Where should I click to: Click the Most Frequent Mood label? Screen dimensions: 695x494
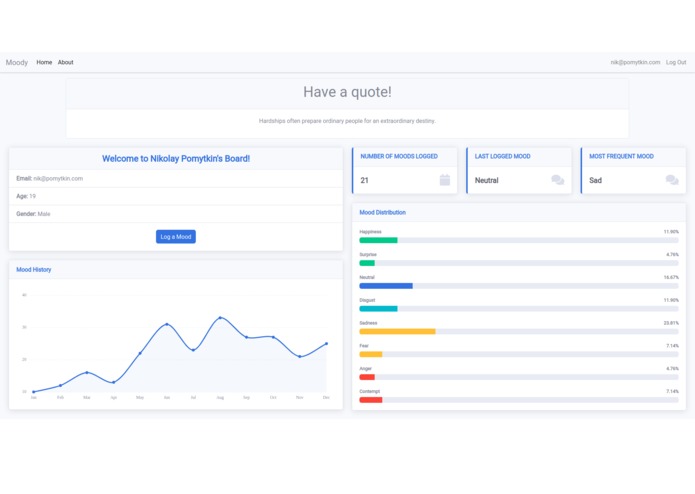point(621,156)
